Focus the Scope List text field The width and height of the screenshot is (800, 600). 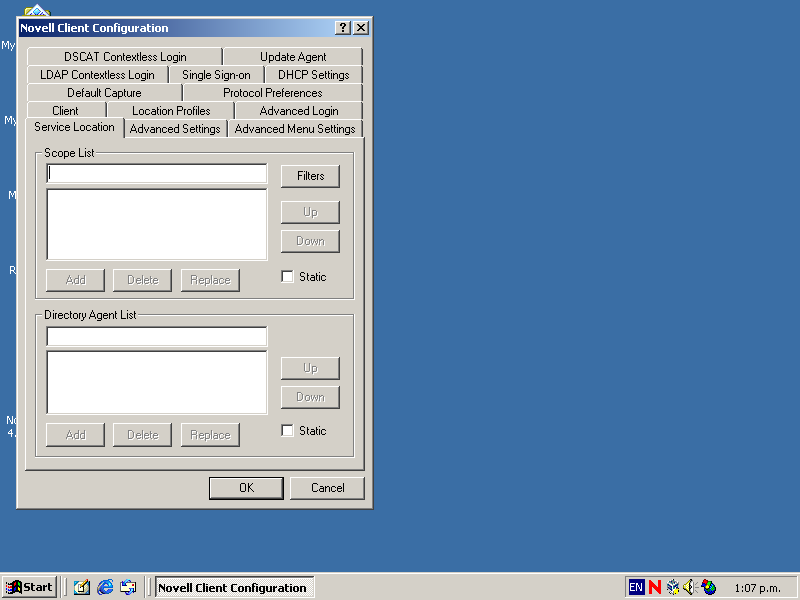[157, 173]
